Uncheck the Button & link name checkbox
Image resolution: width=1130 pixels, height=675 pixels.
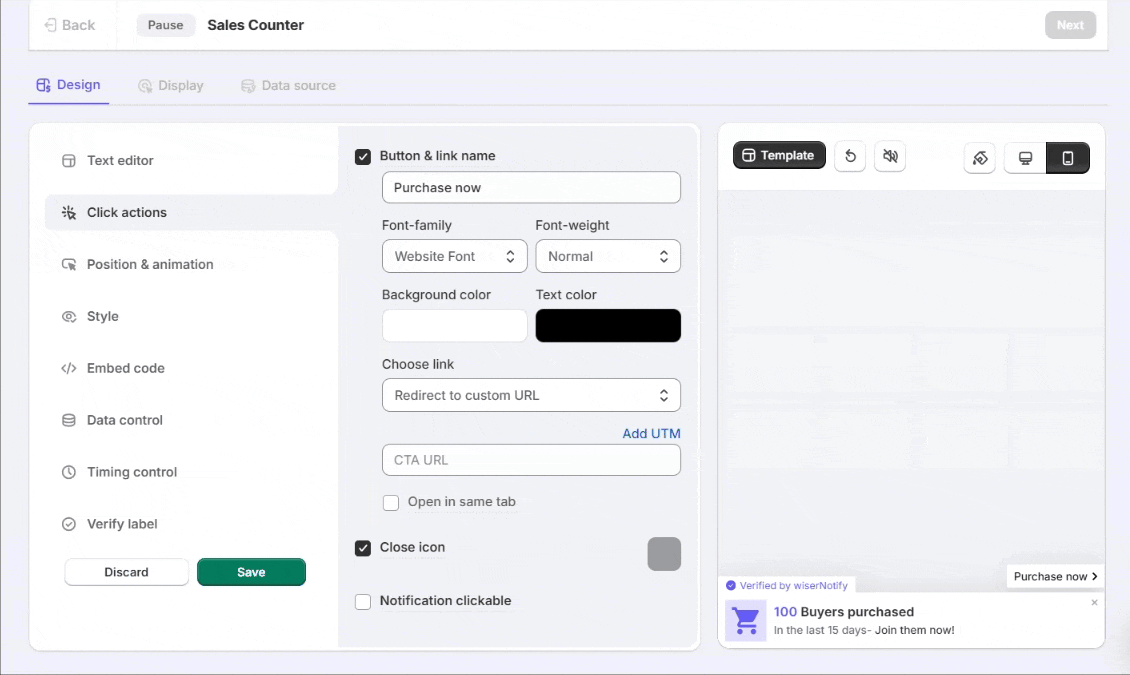coord(363,156)
